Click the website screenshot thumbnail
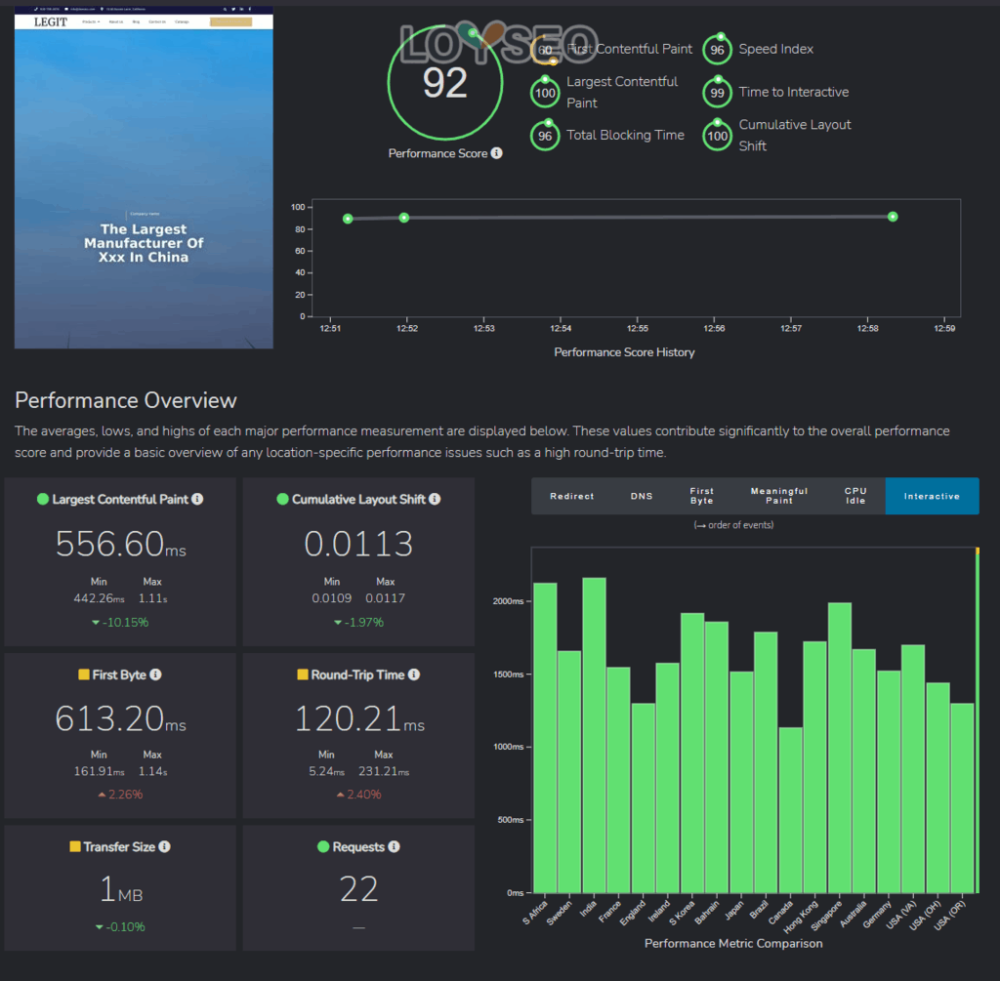This screenshot has width=1000, height=981. click(143, 177)
